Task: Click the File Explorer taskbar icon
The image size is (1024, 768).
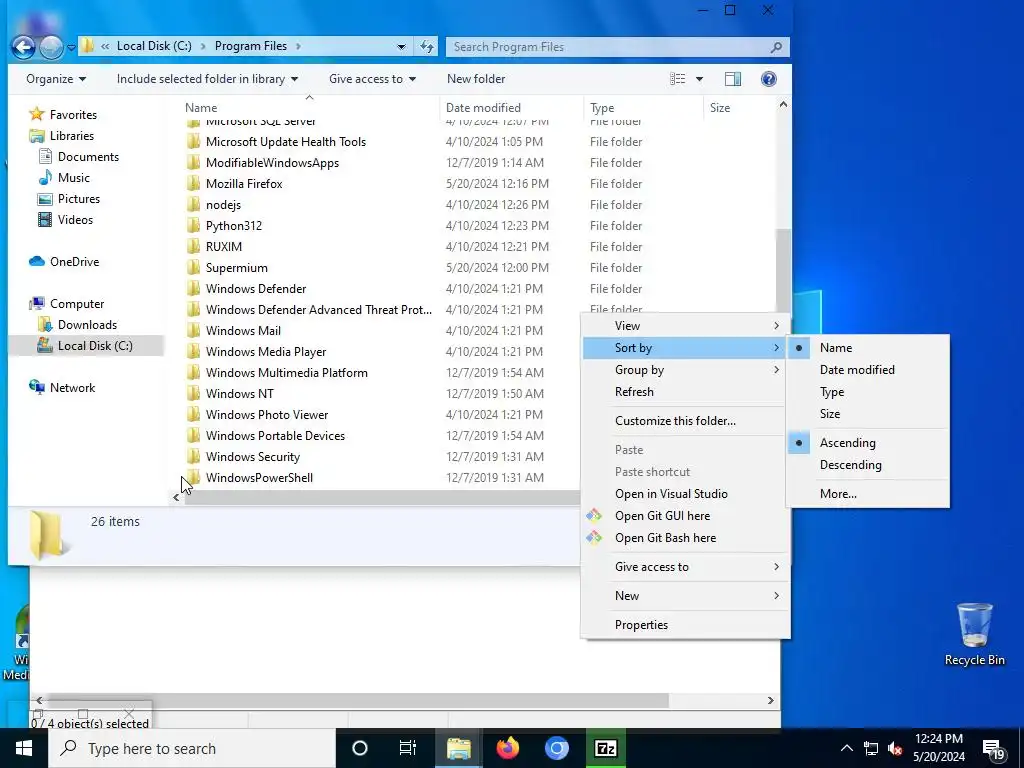Action: 458,748
